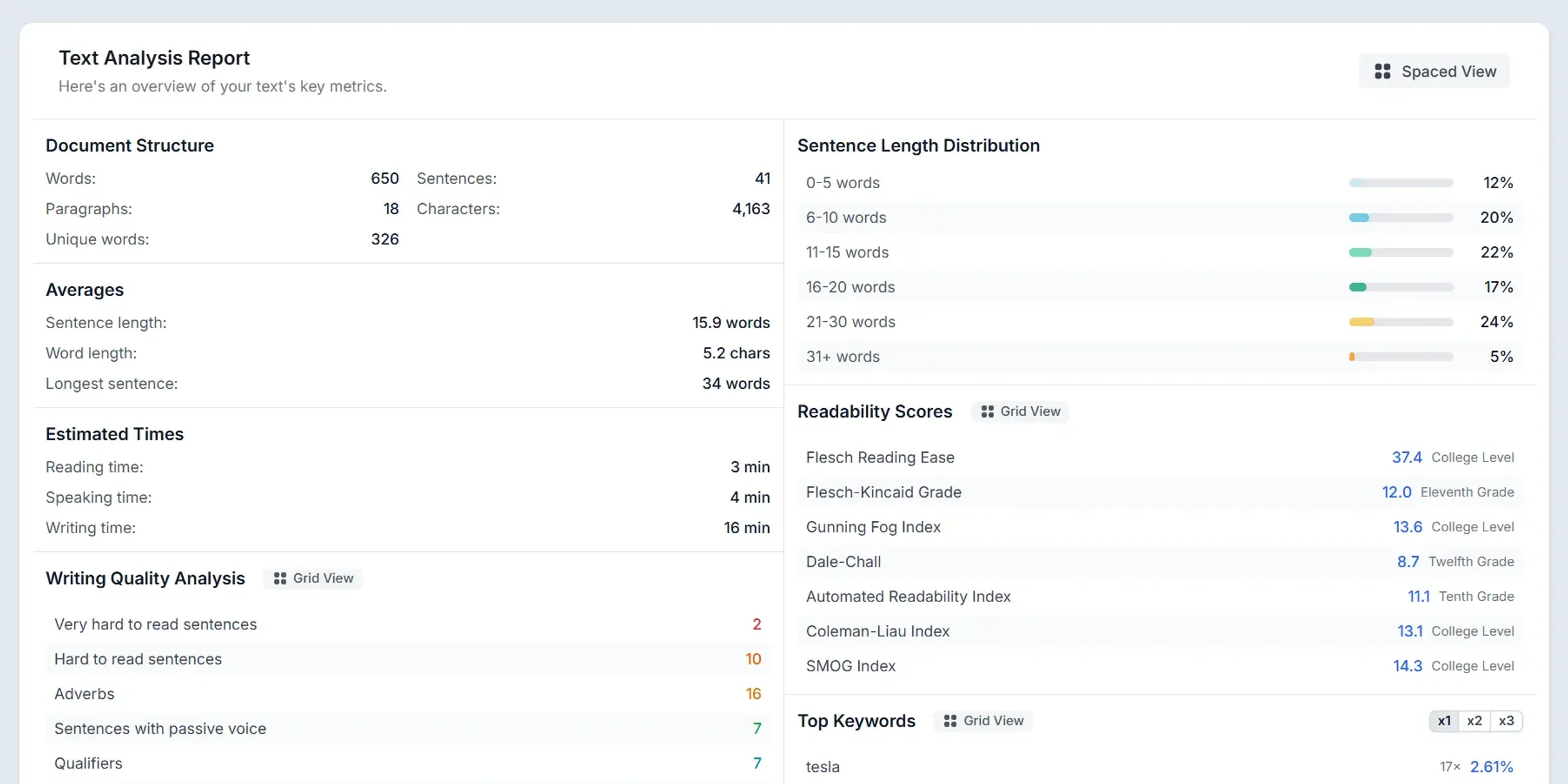Click the Flesch-Kincaid Grade score 12.0
This screenshot has width=1568, height=784.
pyautogui.click(x=1397, y=491)
